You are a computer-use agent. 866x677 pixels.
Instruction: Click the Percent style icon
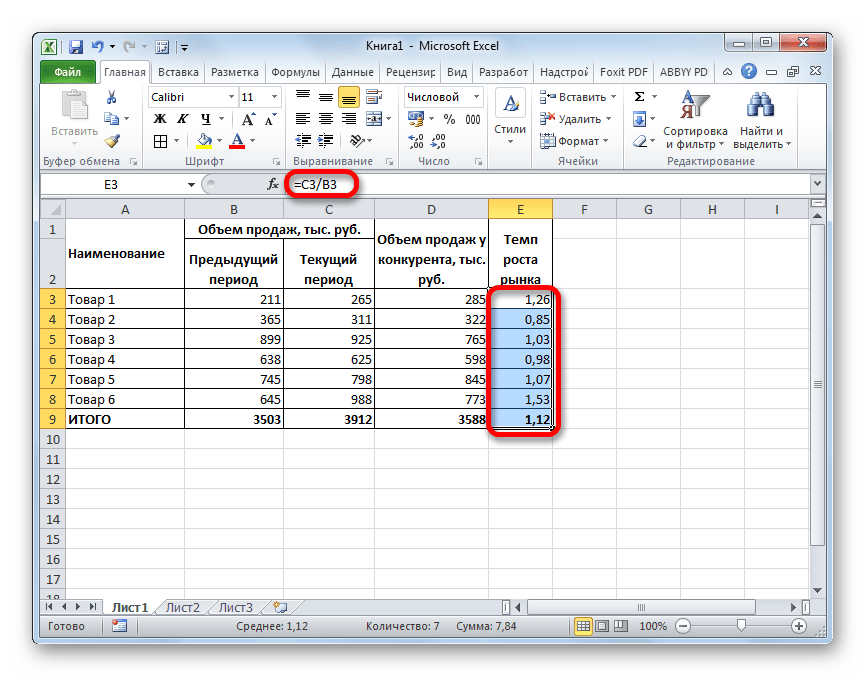click(450, 119)
